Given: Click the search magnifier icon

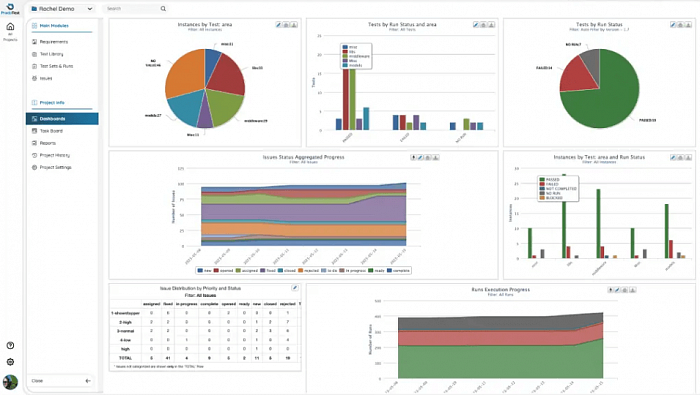Looking at the screenshot, I should 163,8.
